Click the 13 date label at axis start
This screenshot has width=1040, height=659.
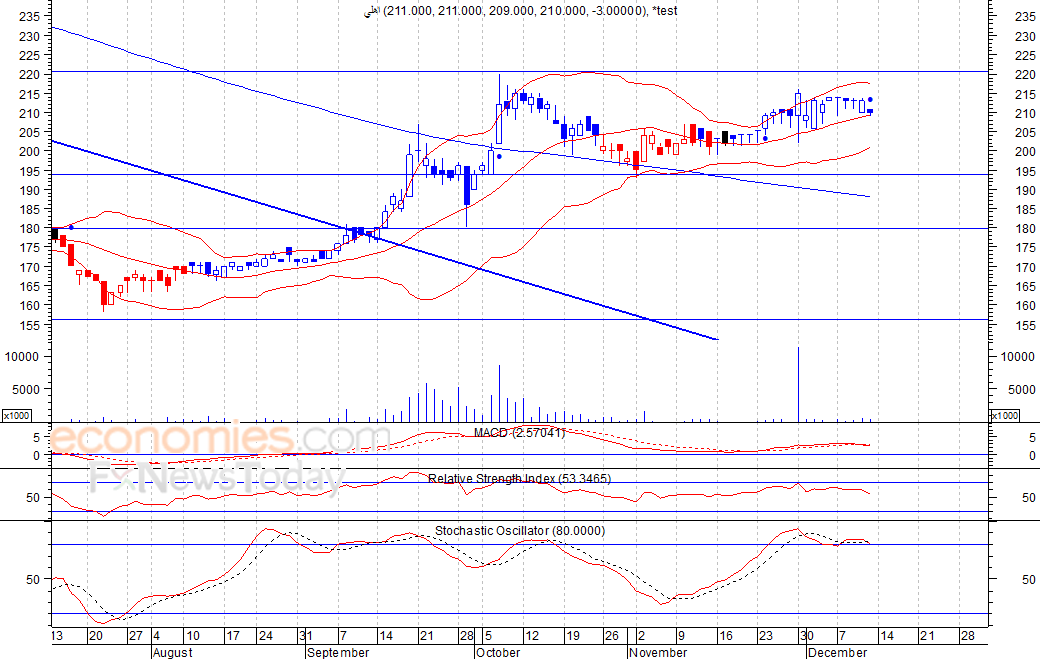point(57,636)
